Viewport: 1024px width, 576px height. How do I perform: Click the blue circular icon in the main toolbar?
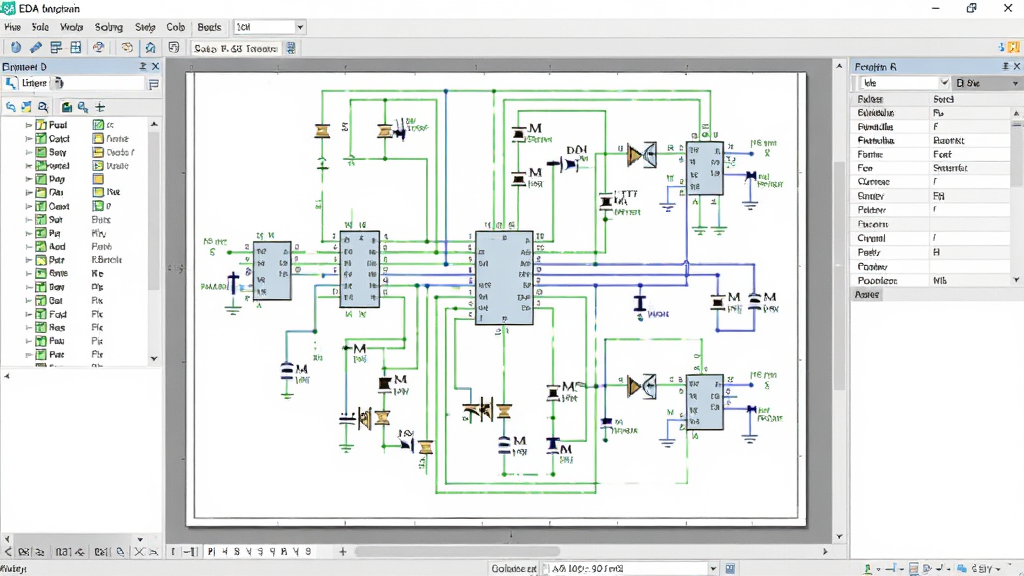click(x=16, y=47)
